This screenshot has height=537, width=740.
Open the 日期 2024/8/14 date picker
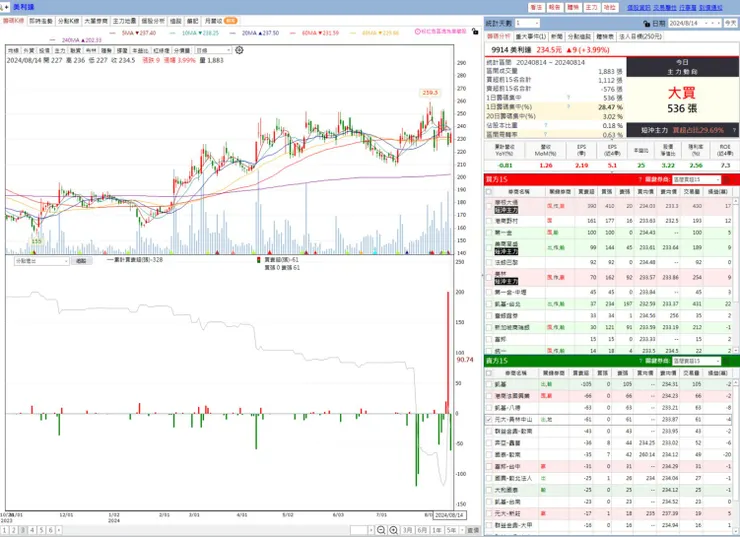694,23
